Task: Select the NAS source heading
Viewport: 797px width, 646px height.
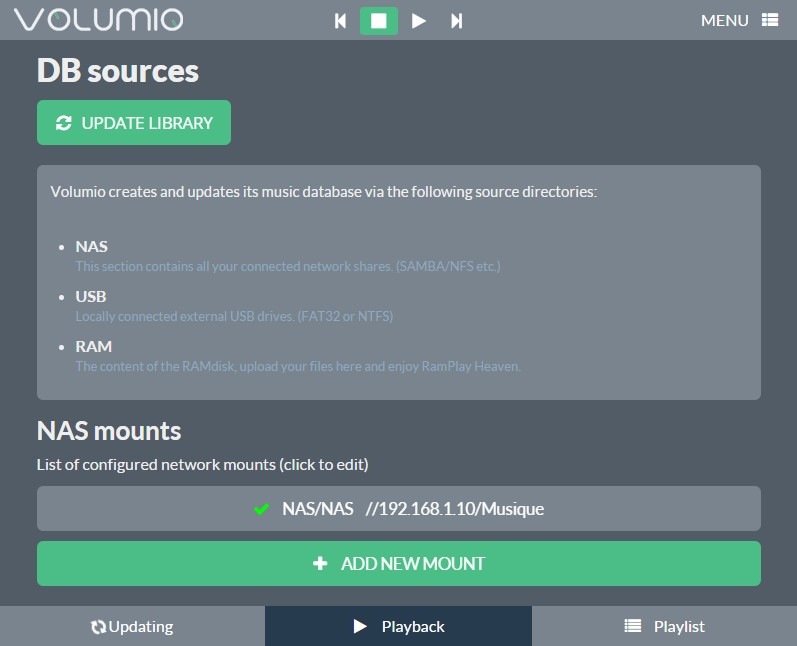Action: (x=91, y=247)
